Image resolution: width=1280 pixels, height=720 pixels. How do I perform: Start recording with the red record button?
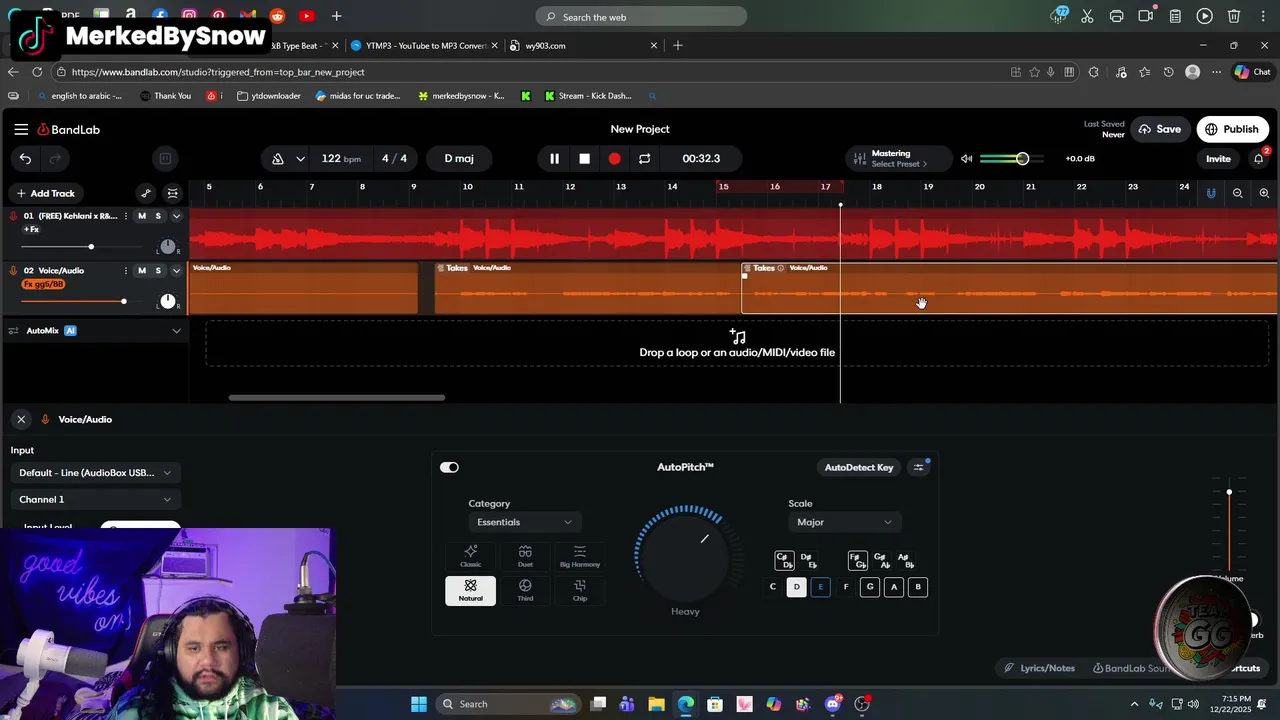point(614,158)
